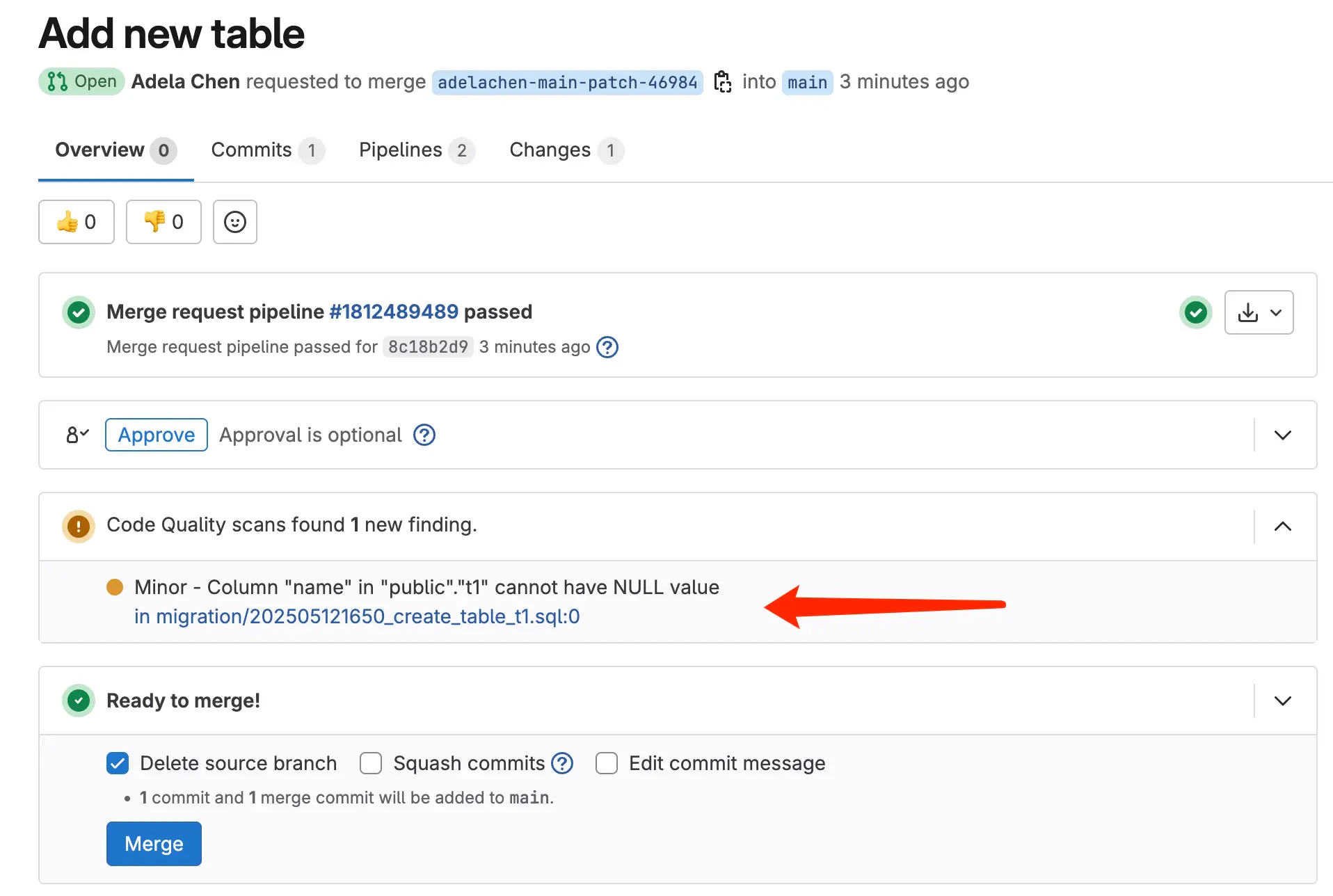This screenshot has width=1333, height=896.
Task: Add a thumbs down reaction
Action: (x=163, y=222)
